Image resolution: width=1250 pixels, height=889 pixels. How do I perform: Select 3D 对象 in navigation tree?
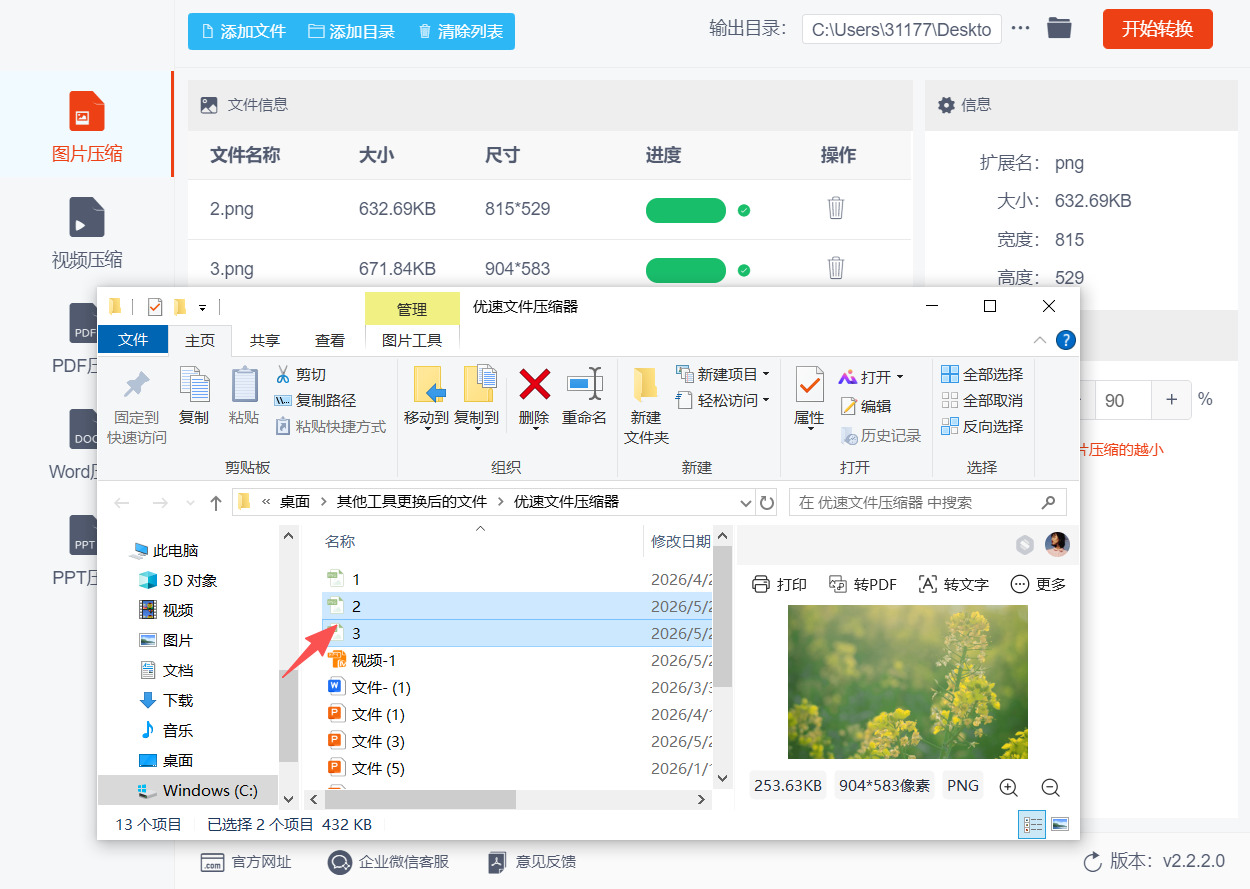coord(177,580)
